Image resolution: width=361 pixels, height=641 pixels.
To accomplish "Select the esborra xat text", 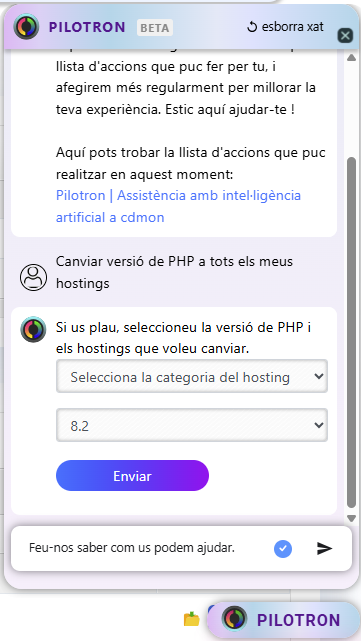I will (x=293, y=27).
